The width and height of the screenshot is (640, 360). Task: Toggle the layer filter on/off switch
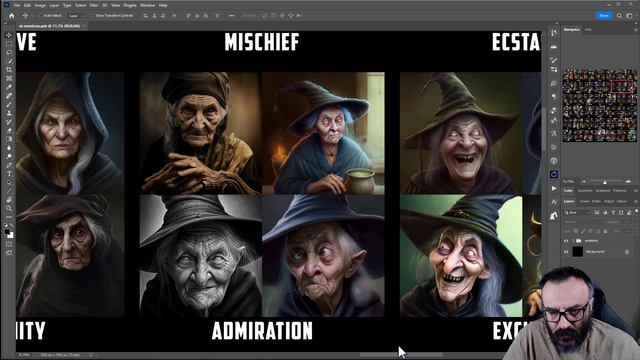pos(636,212)
